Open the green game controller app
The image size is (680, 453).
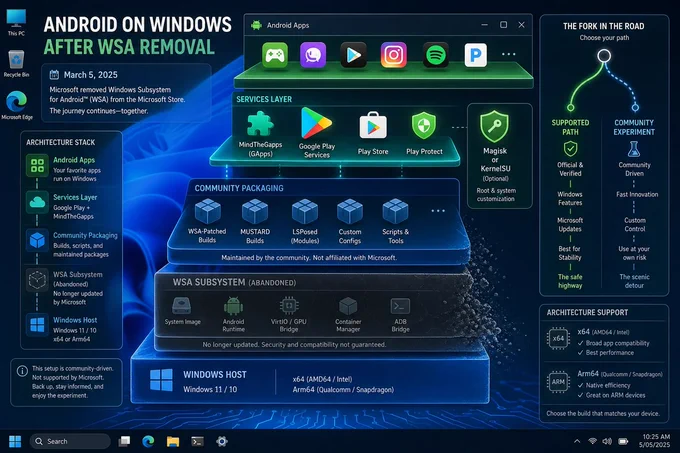275,55
